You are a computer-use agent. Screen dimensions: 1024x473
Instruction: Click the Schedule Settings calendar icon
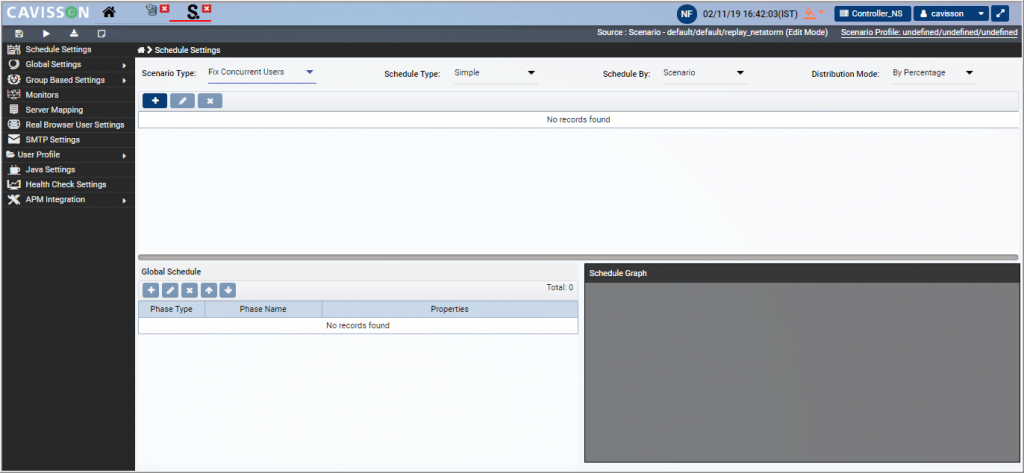[x=13, y=50]
